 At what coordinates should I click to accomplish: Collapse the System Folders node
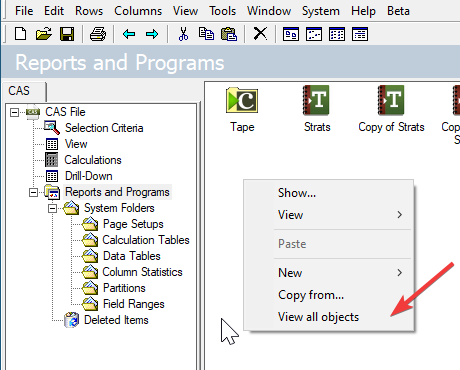tap(52, 208)
